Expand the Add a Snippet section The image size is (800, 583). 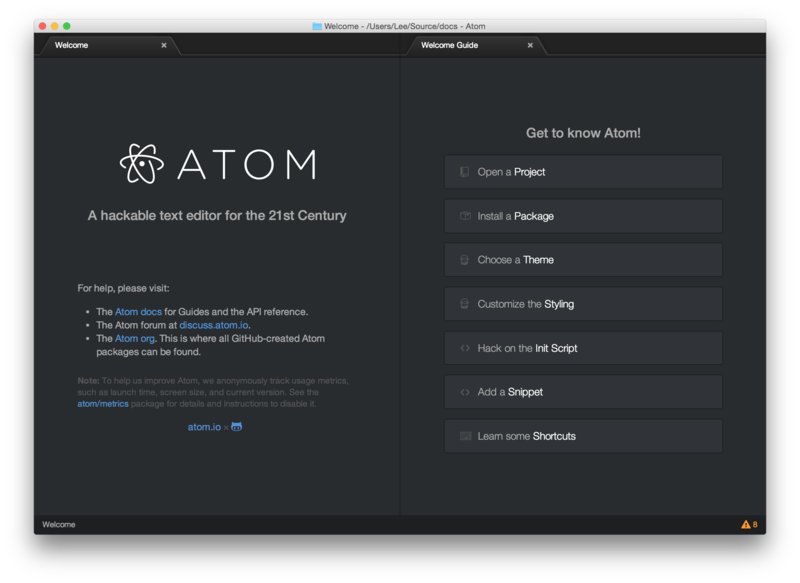583,392
